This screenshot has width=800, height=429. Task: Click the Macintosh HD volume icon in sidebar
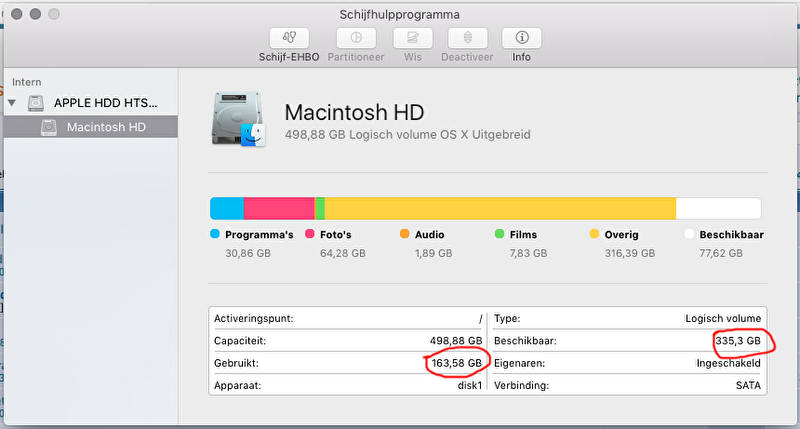49,127
